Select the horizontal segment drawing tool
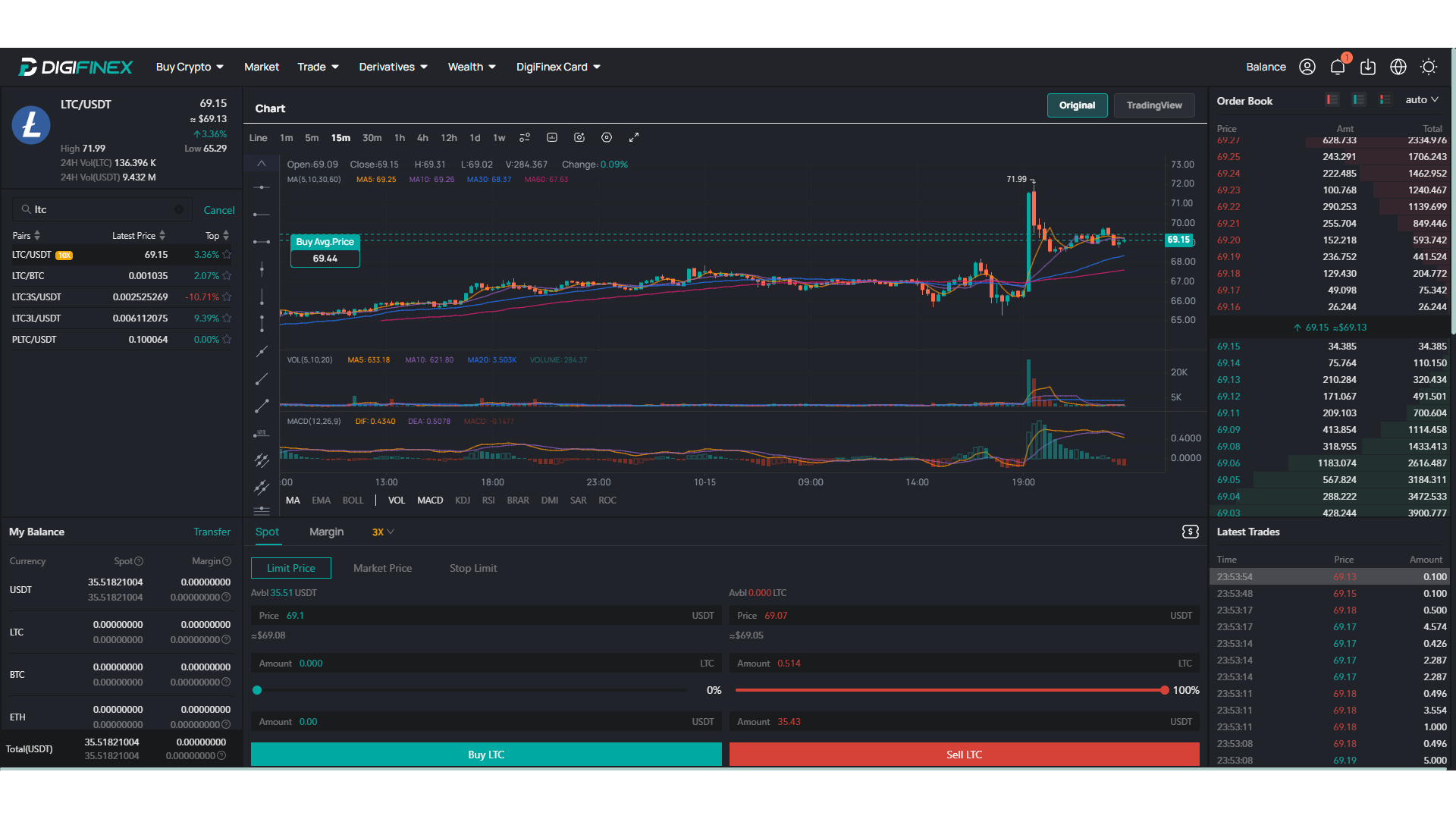Screen dimensions: 1456x819 (x=262, y=242)
